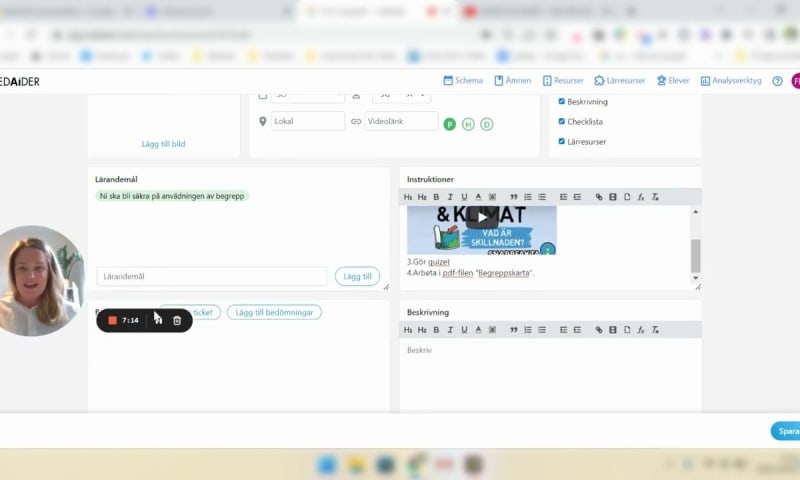Focus the Lärandemål text input
This screenshot has height=480, width=800.
click(212, 276)
